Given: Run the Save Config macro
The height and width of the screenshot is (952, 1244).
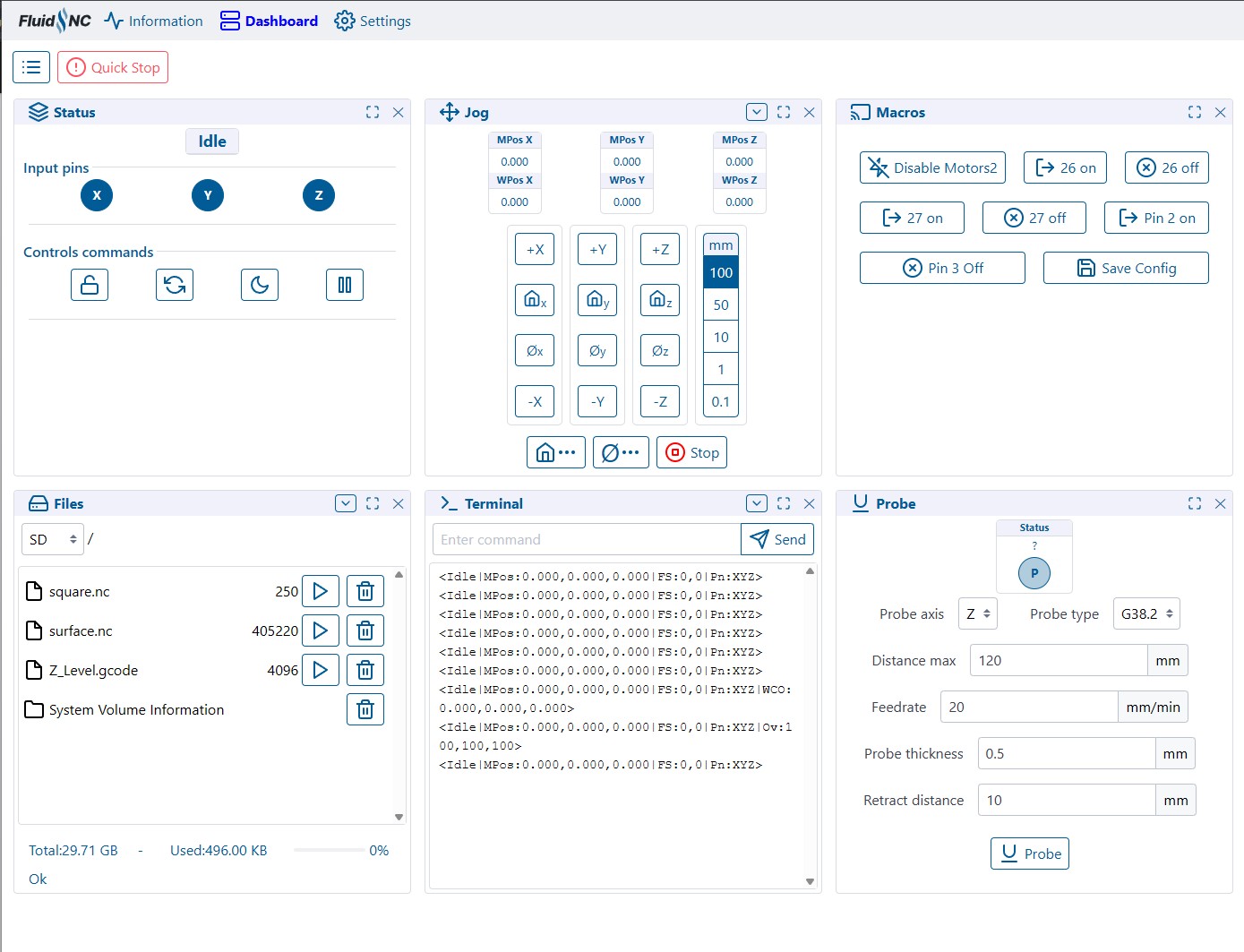Looking at the screenshot, I should (x=1126, y=268).
